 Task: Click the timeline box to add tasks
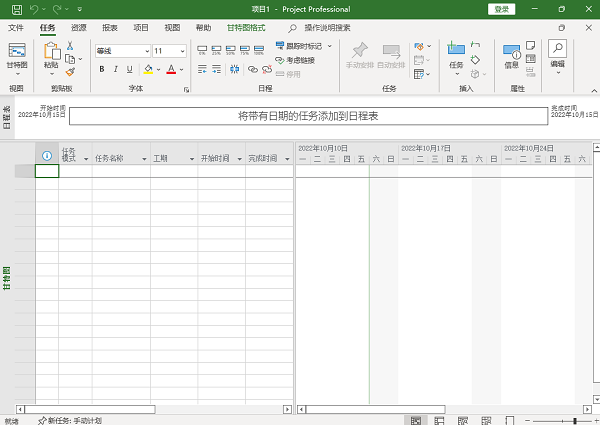pos(307,116)
